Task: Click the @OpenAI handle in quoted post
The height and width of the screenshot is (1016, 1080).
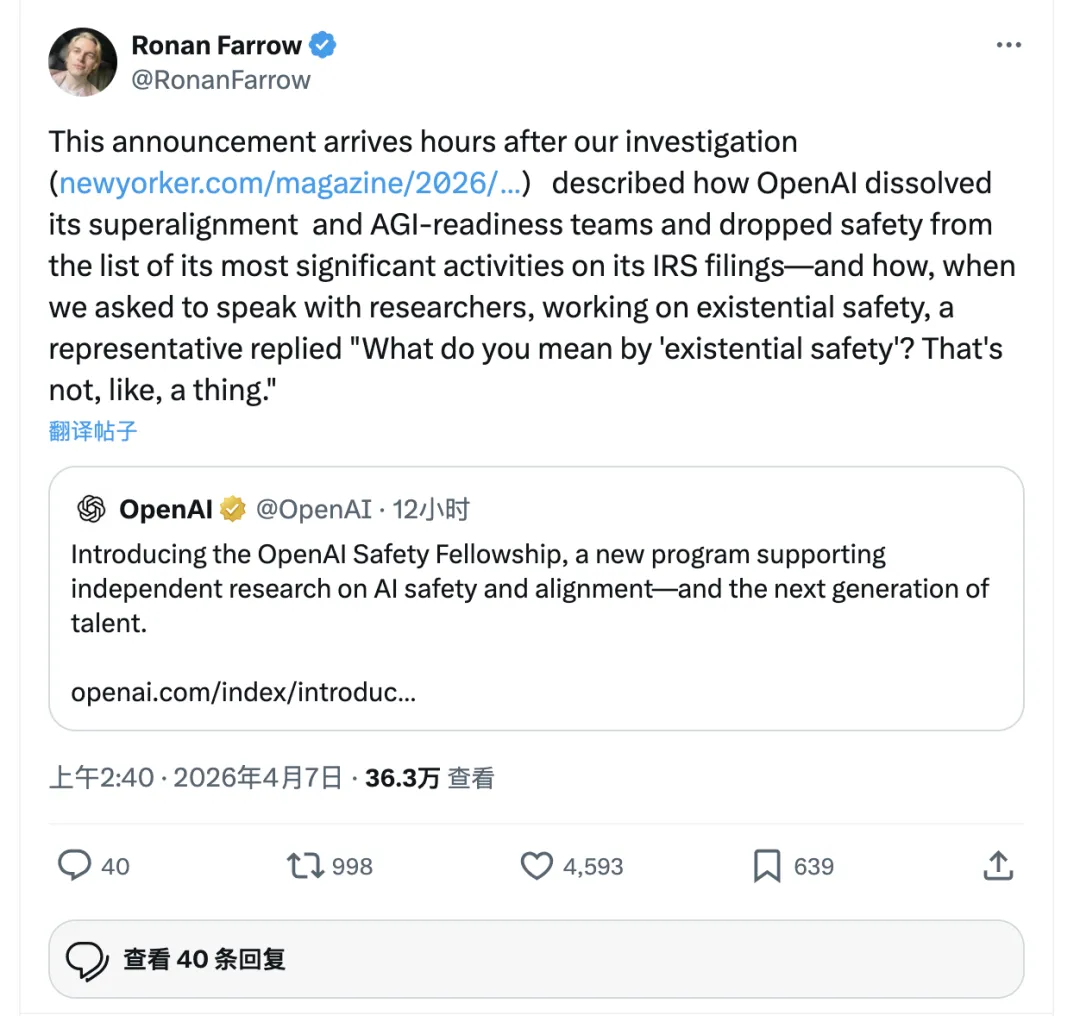Action: 314,510
